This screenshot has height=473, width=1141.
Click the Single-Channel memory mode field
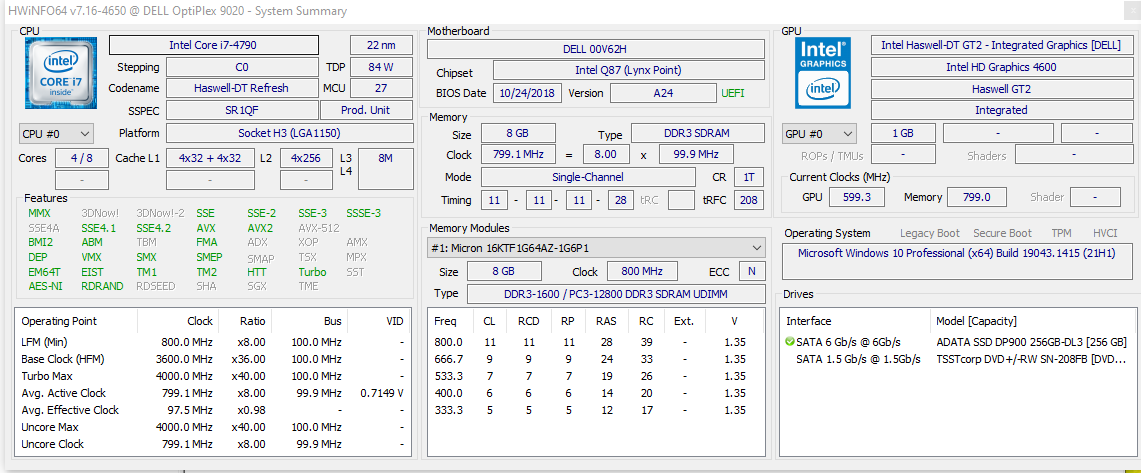[587, 177]
